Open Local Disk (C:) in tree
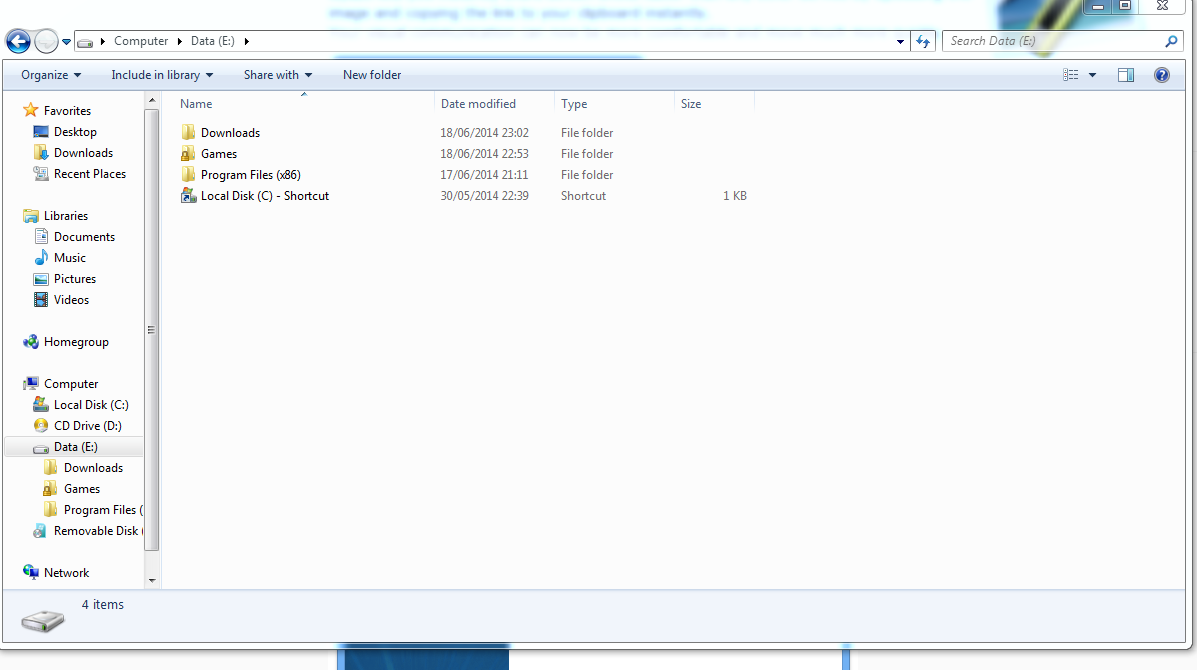This screenshot has height=670, width=1197. pyautogui.click(x=91, y=404)
